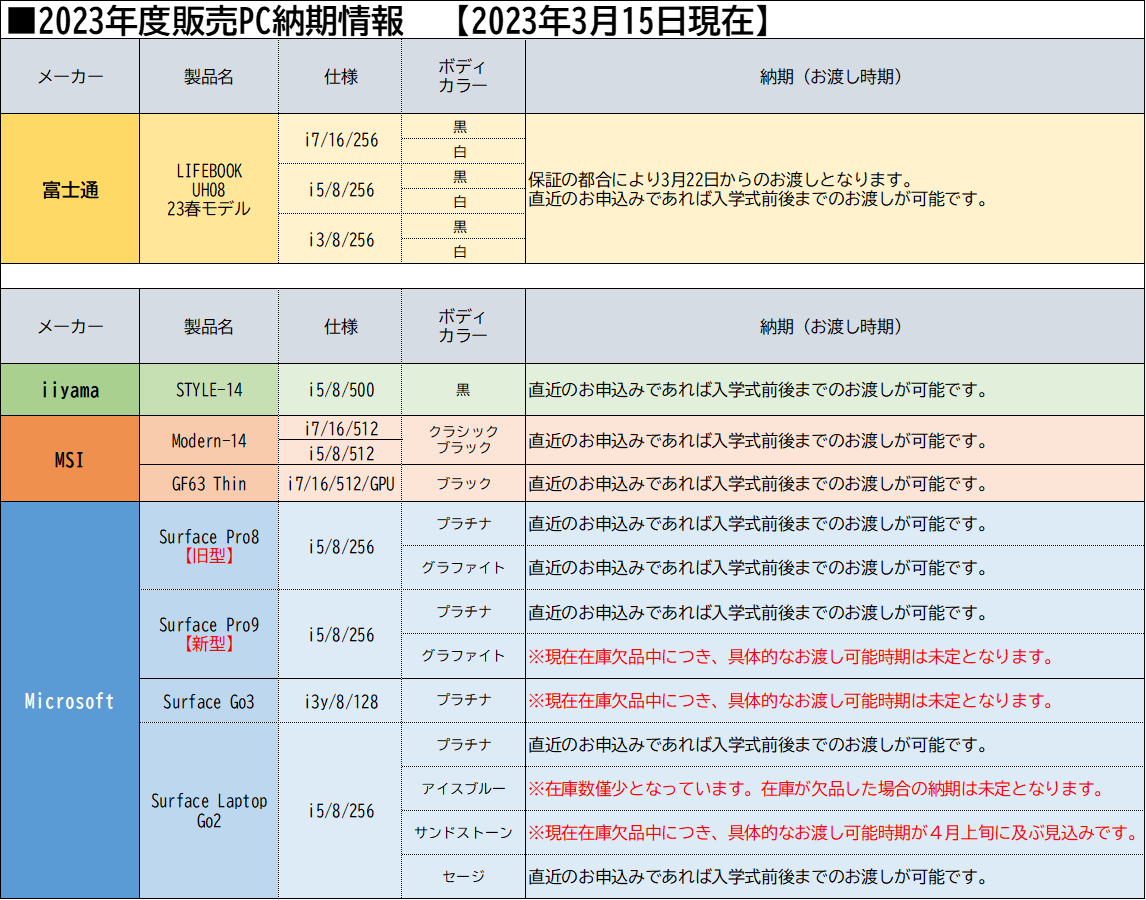Click the "MSI" maker cell

(70, 458)
